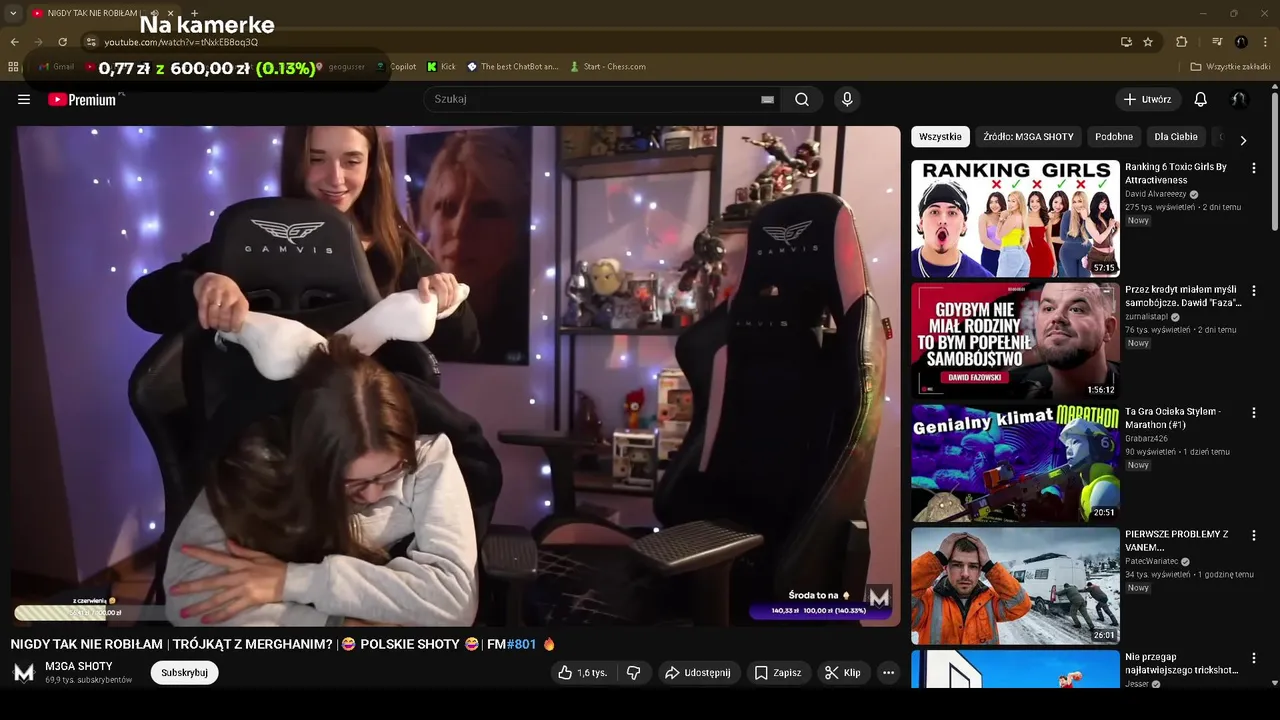Open YouTube notifications bell

[x=1201, y=99]
